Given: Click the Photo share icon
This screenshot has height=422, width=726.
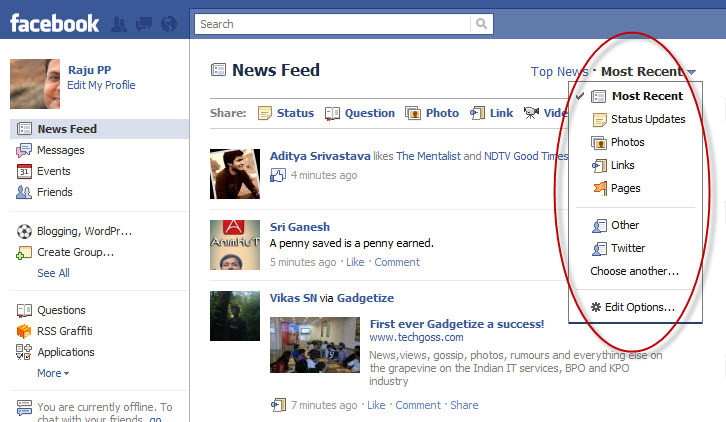Looking at the screenshot, I should (413, 113).
